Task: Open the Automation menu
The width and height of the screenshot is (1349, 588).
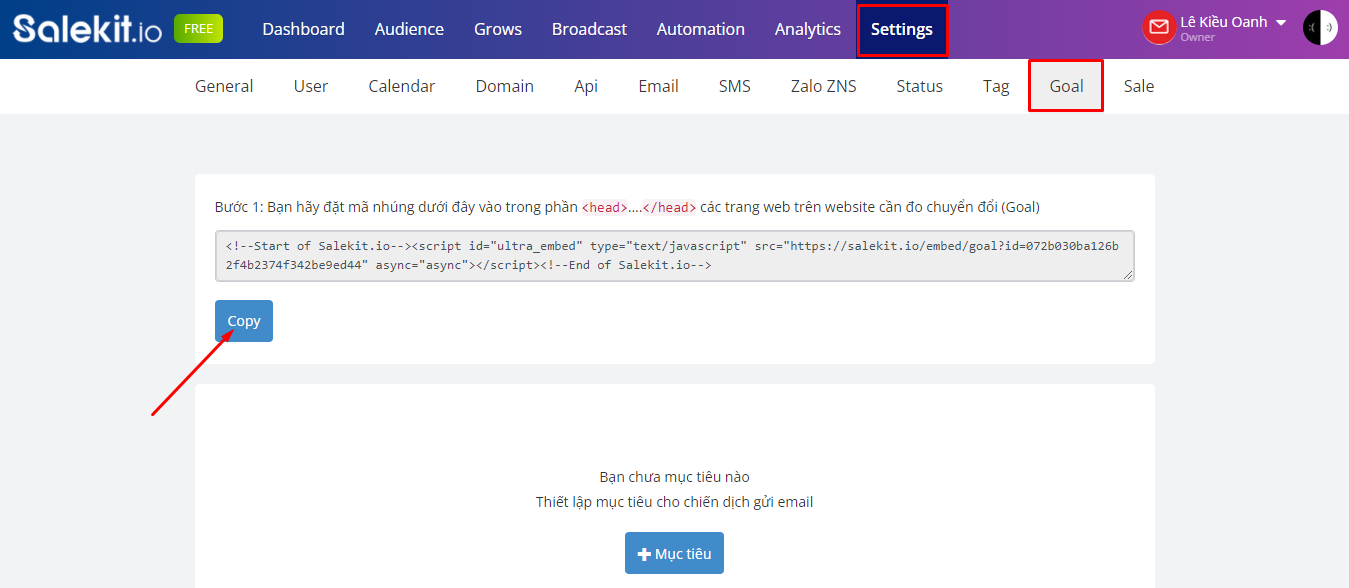Action: [x=701, y=29]
